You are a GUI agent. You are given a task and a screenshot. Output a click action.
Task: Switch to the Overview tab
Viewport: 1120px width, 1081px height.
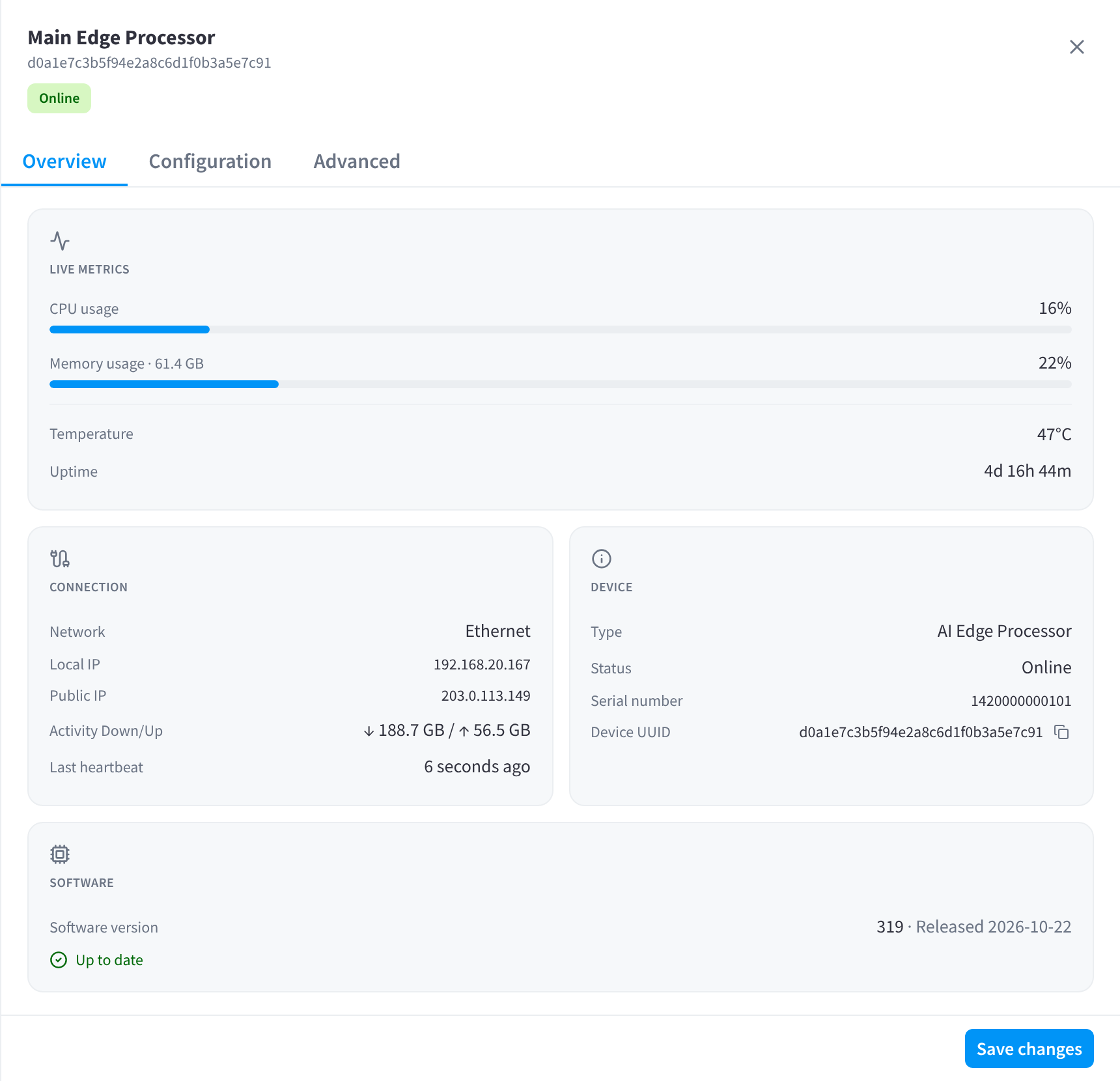tap(64, 161)
